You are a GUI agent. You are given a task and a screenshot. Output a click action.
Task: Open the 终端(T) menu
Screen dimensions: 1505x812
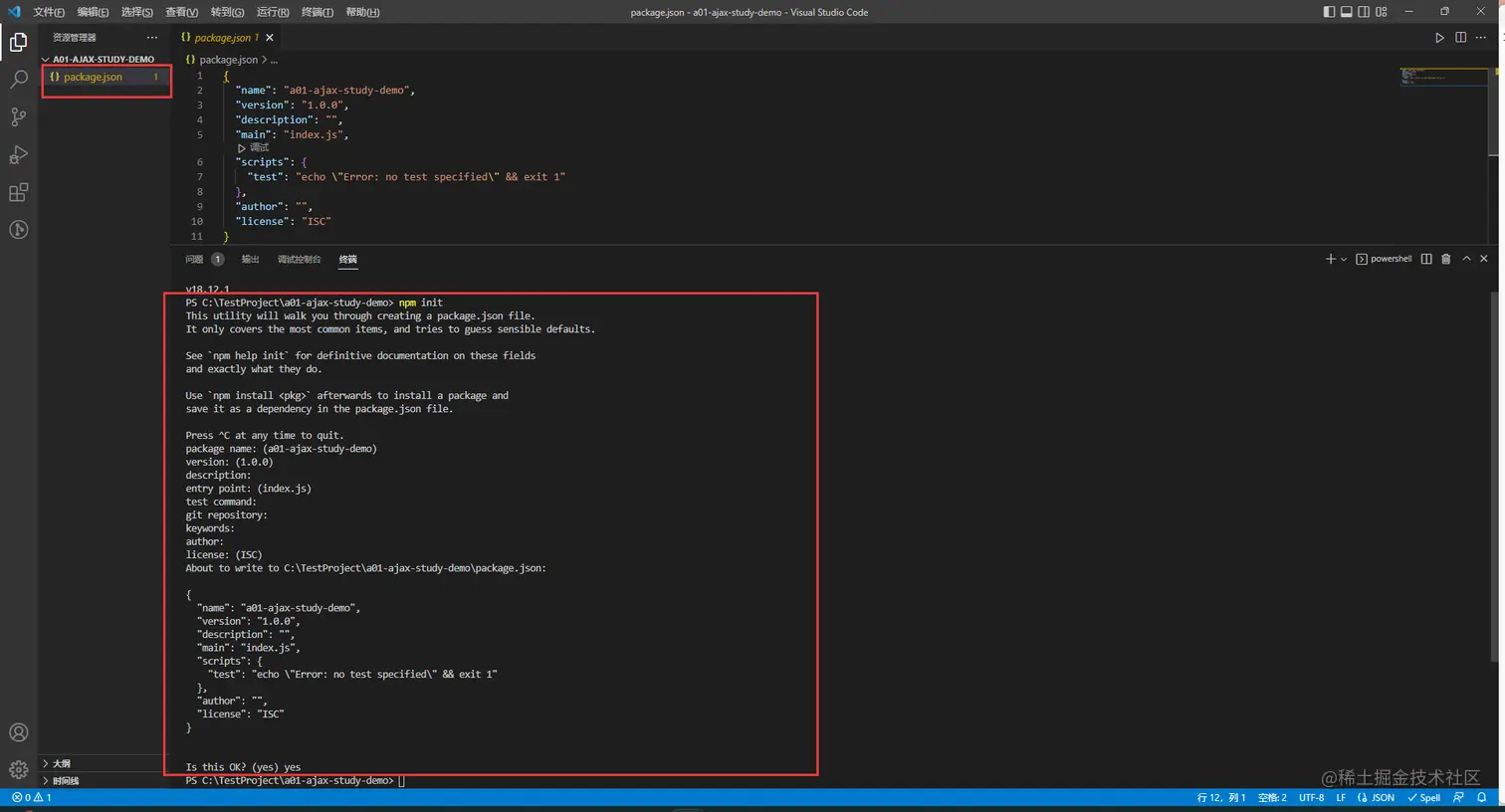coord(318,12)
